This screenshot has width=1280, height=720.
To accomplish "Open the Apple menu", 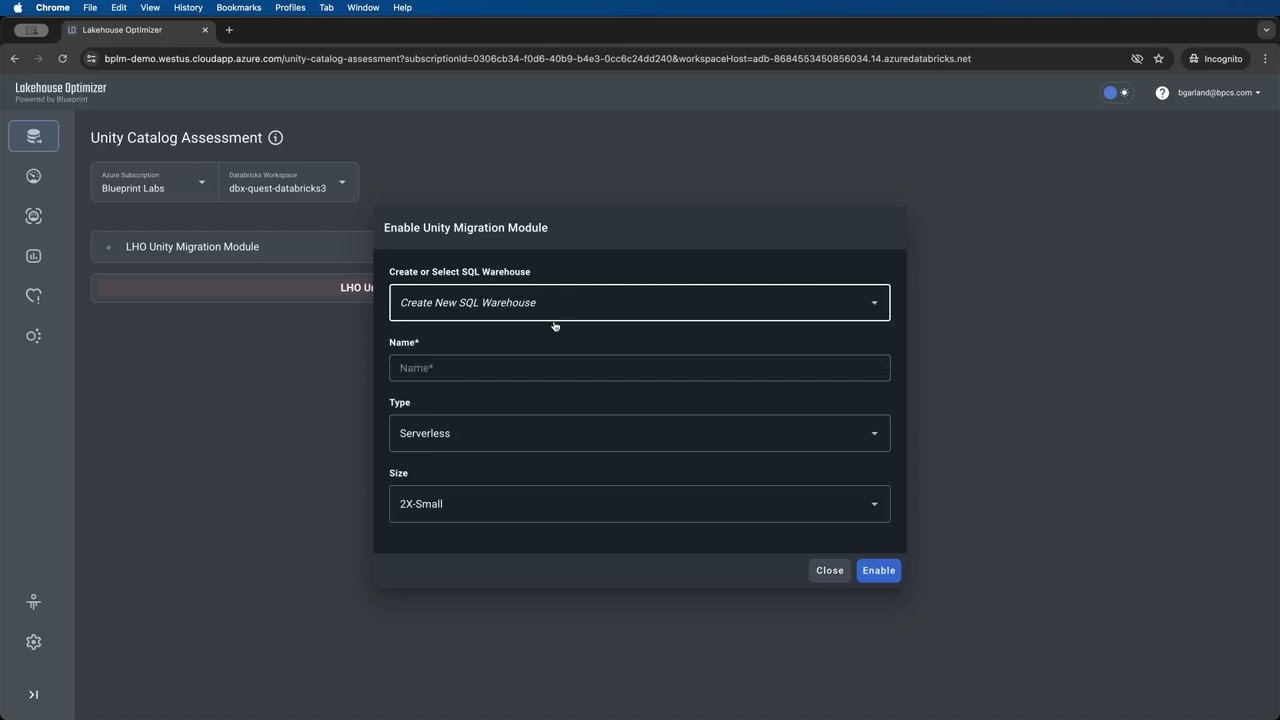I will pos(18,8).
